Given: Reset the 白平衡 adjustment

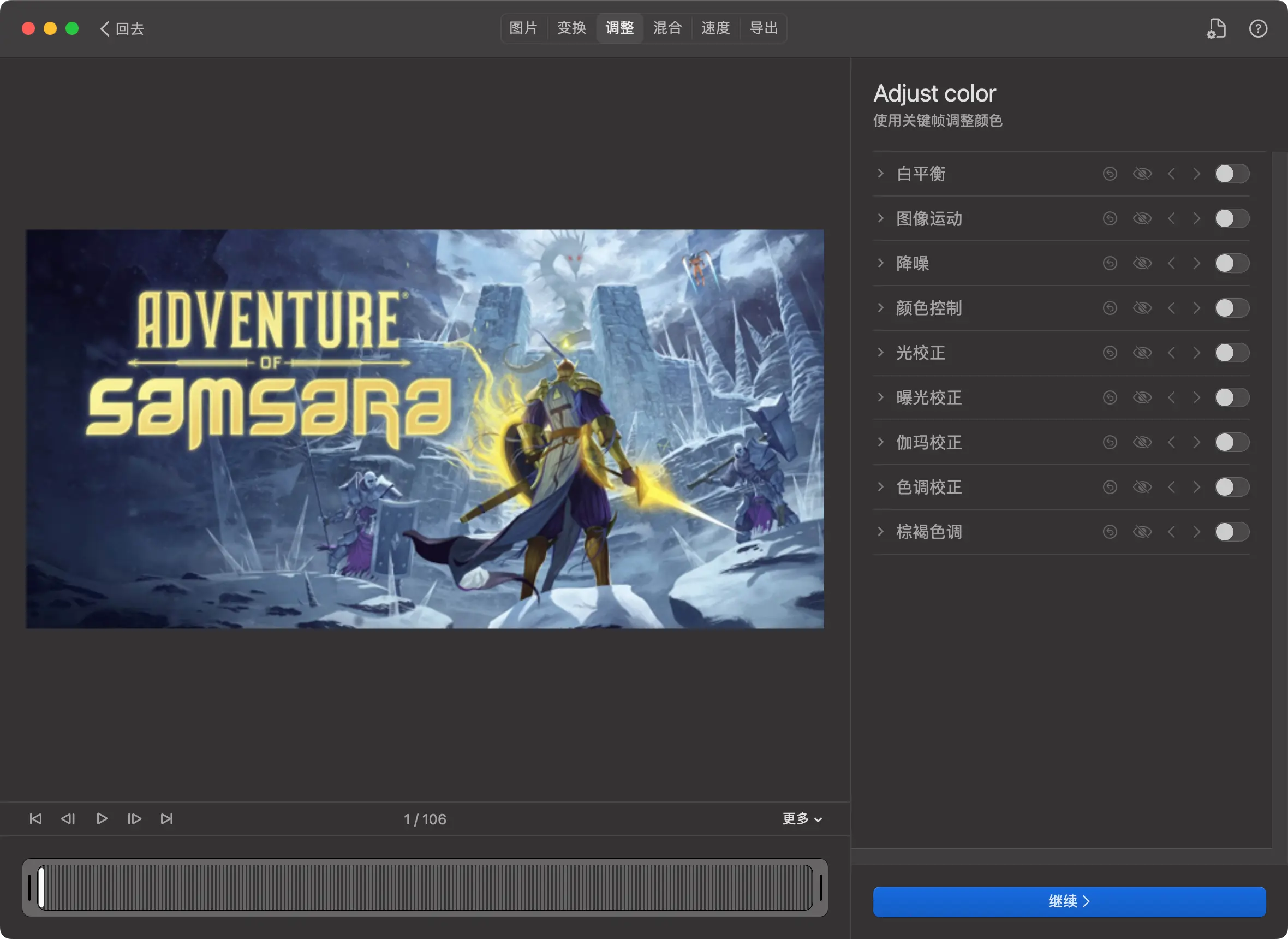Looking at the screenshot, I should click(1109, 174).
